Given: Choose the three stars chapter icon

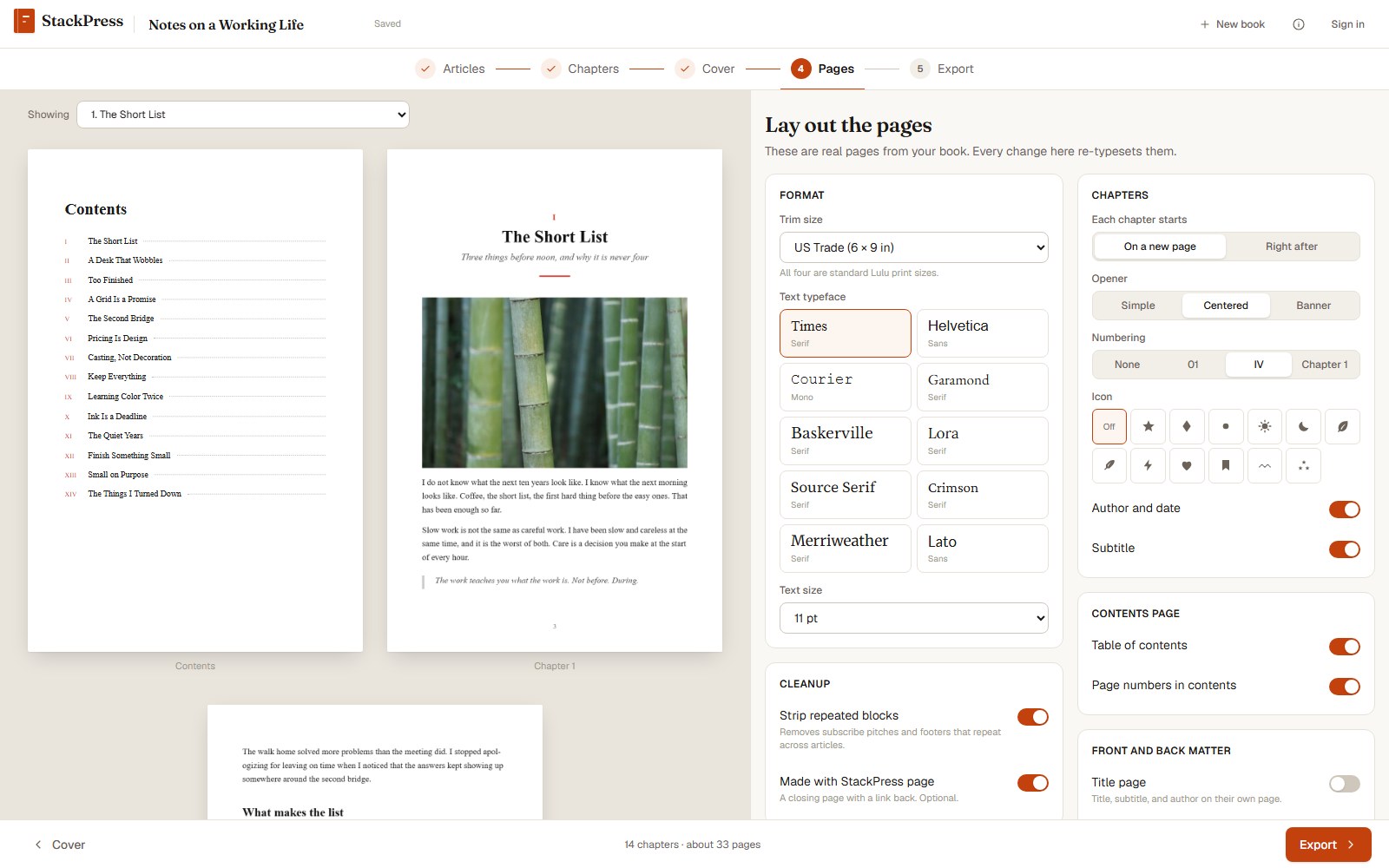Looking at the screenshot, I should (1303, 465).
